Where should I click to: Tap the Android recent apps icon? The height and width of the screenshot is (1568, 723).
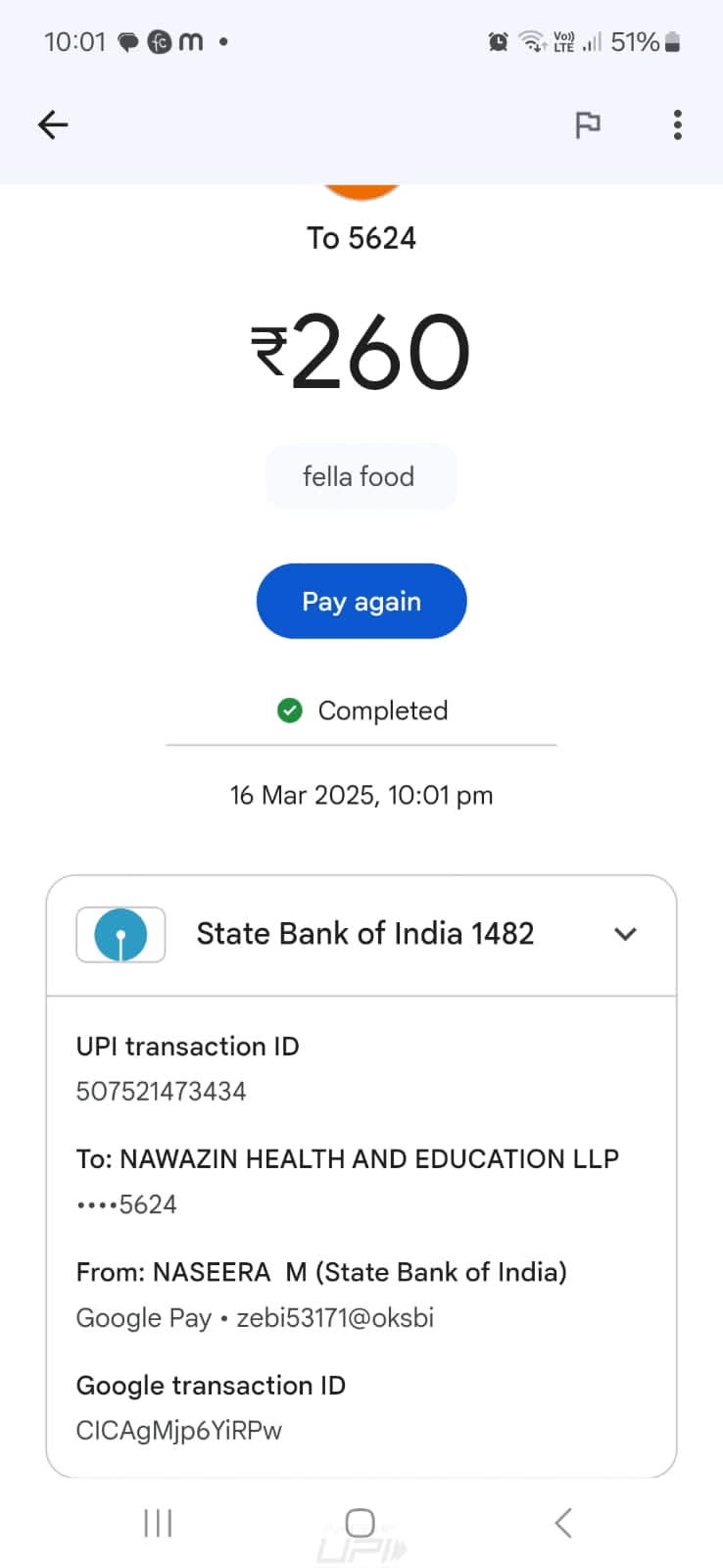click(158, 1523)
